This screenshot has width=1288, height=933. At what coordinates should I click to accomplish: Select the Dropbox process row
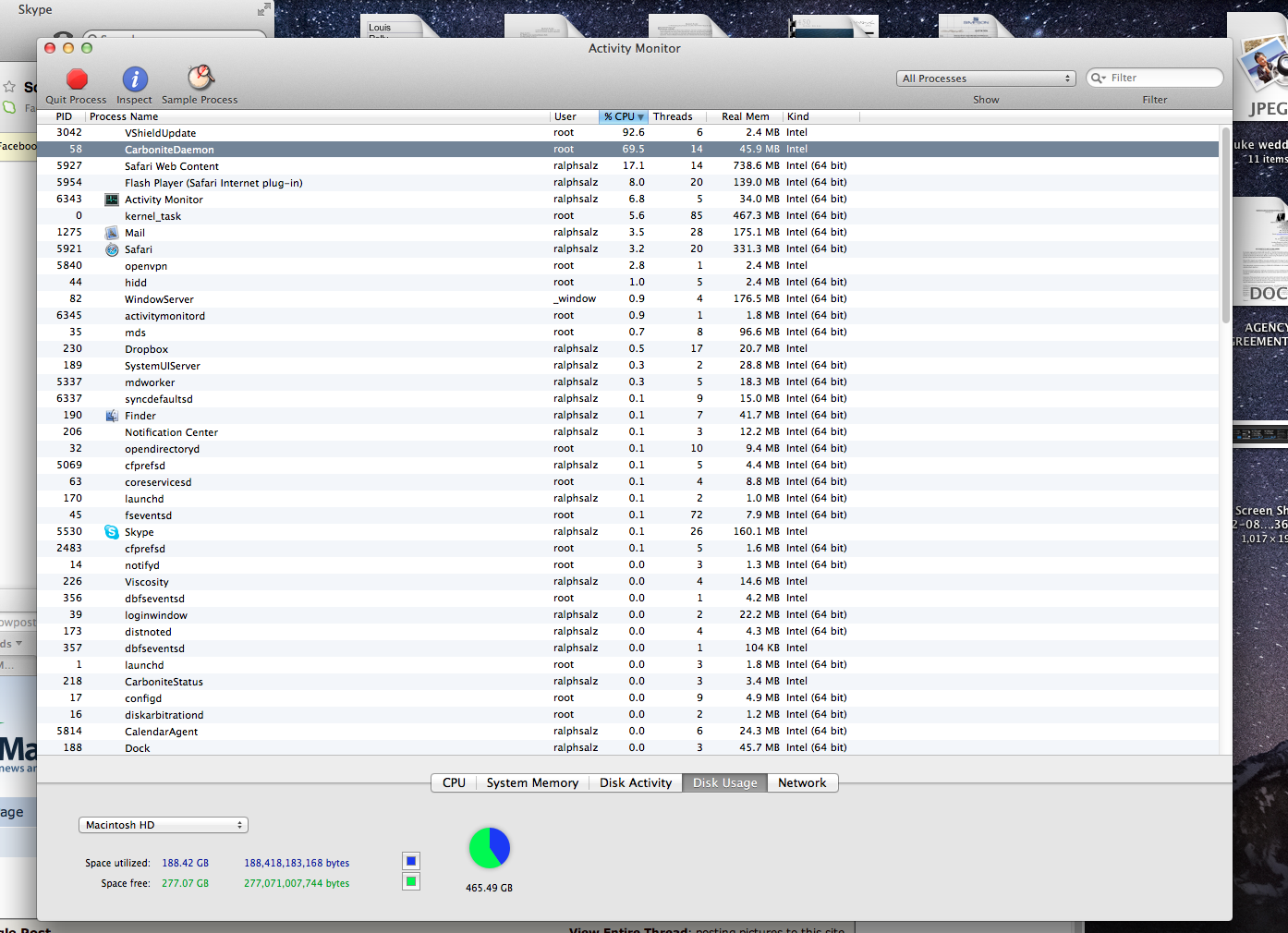coord(628,349)
